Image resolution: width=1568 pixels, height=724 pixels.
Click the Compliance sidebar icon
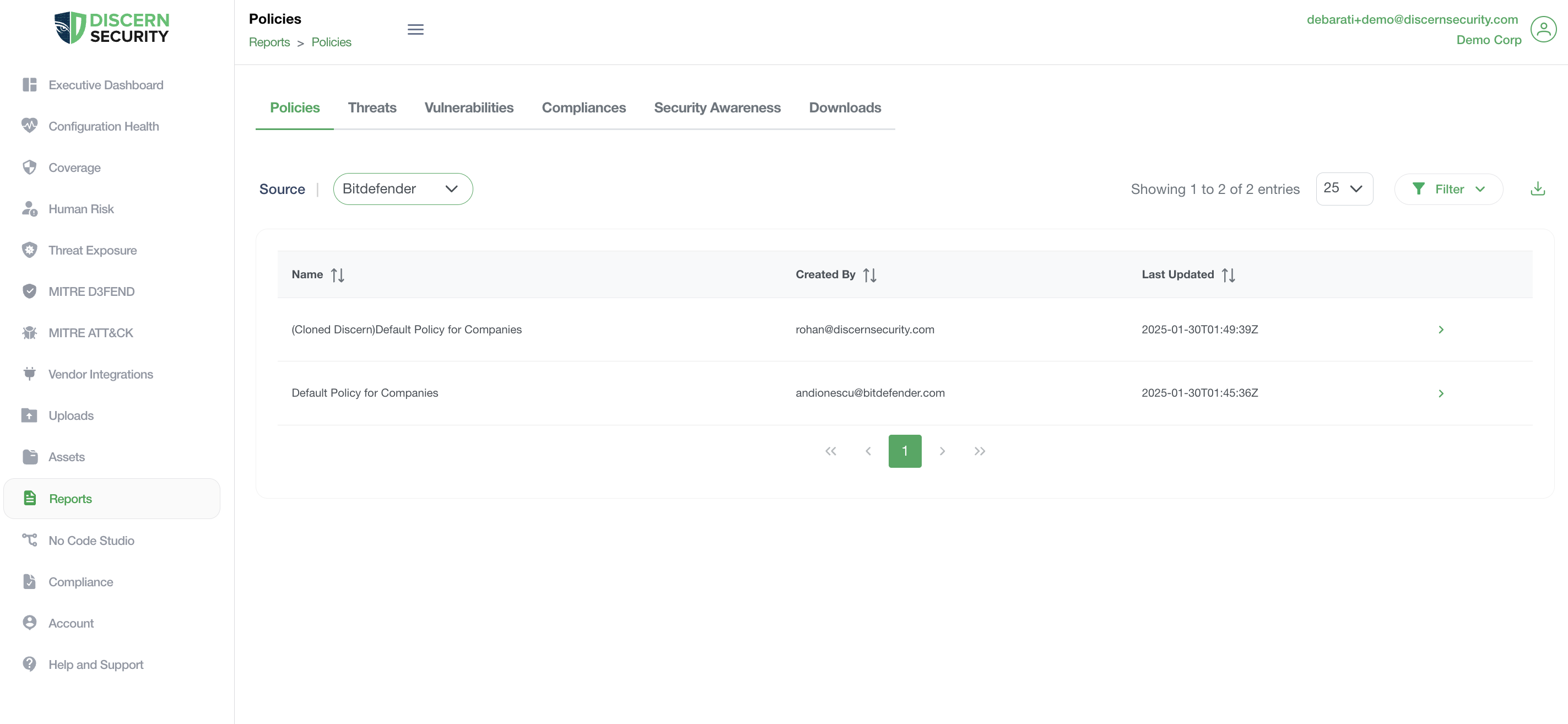30,581
